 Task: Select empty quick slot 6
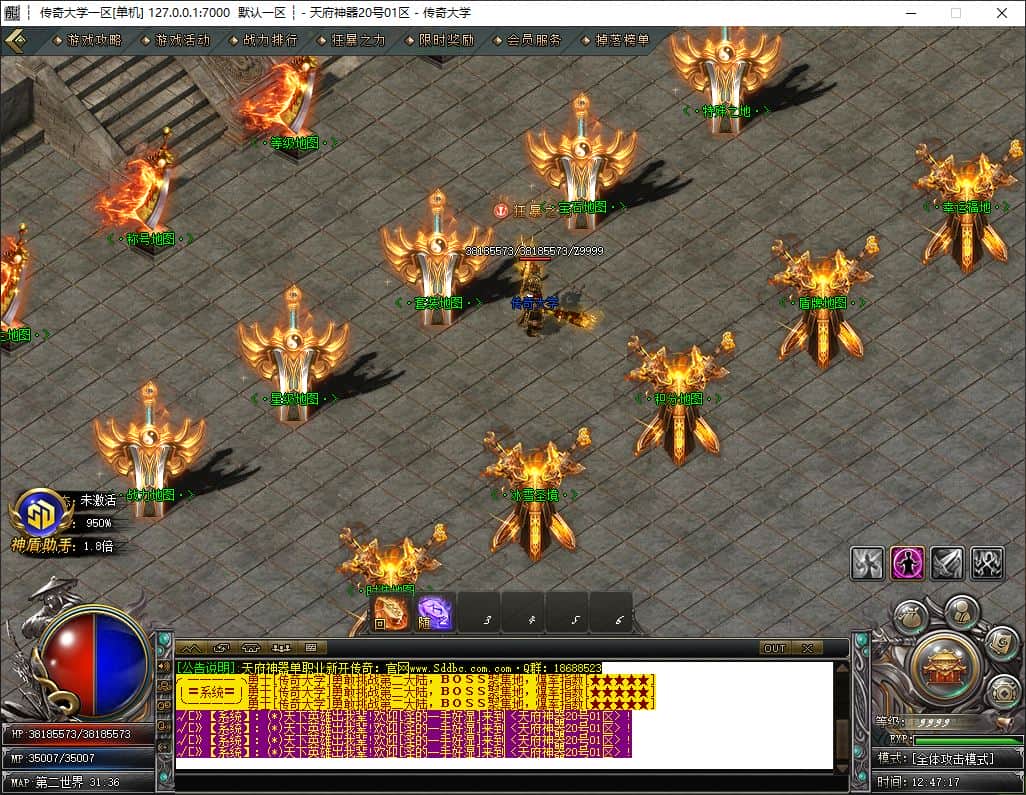point(612,614)
